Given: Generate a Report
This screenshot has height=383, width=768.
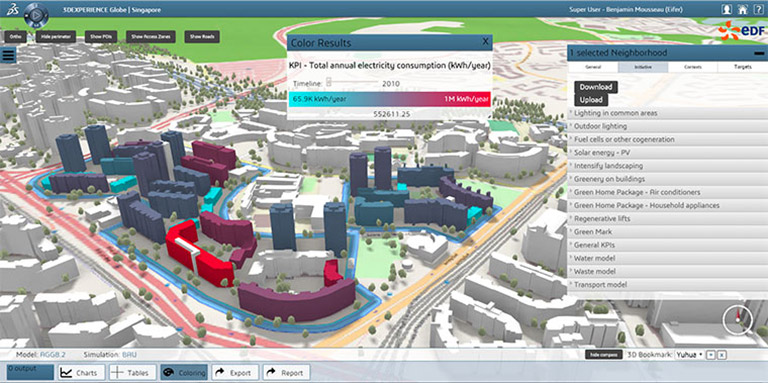Looking at the screenshot, I should click(x=286, y=373).
